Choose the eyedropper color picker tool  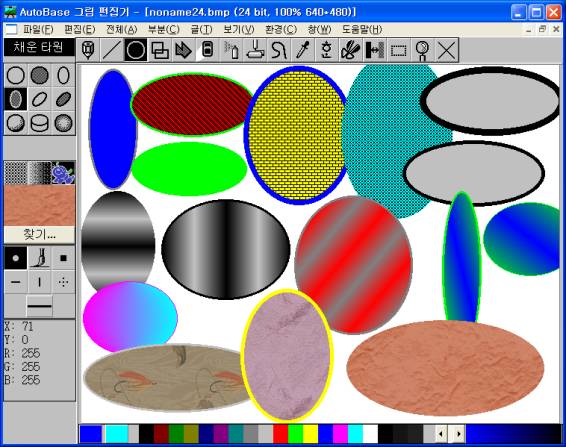pyautogui.click(x=302, y=50)
